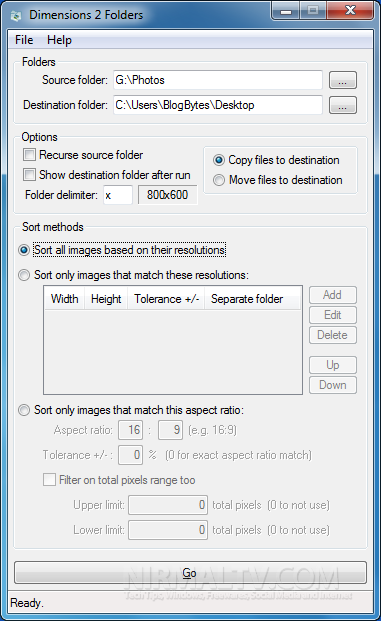Open the Help menu
381x621 pixels.
(x=59, y=40)
